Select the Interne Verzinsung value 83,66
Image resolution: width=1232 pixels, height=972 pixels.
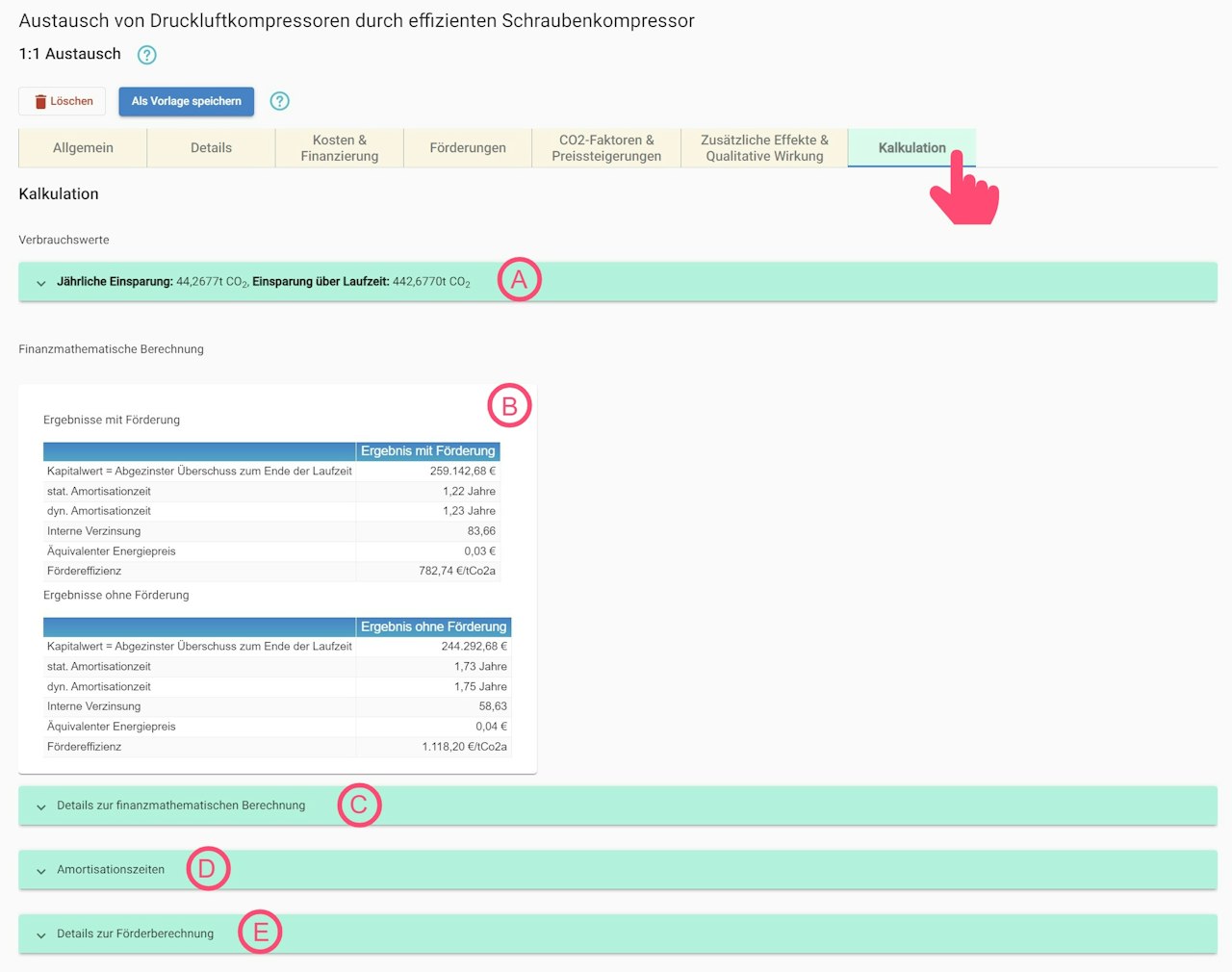tap(481, 531)
